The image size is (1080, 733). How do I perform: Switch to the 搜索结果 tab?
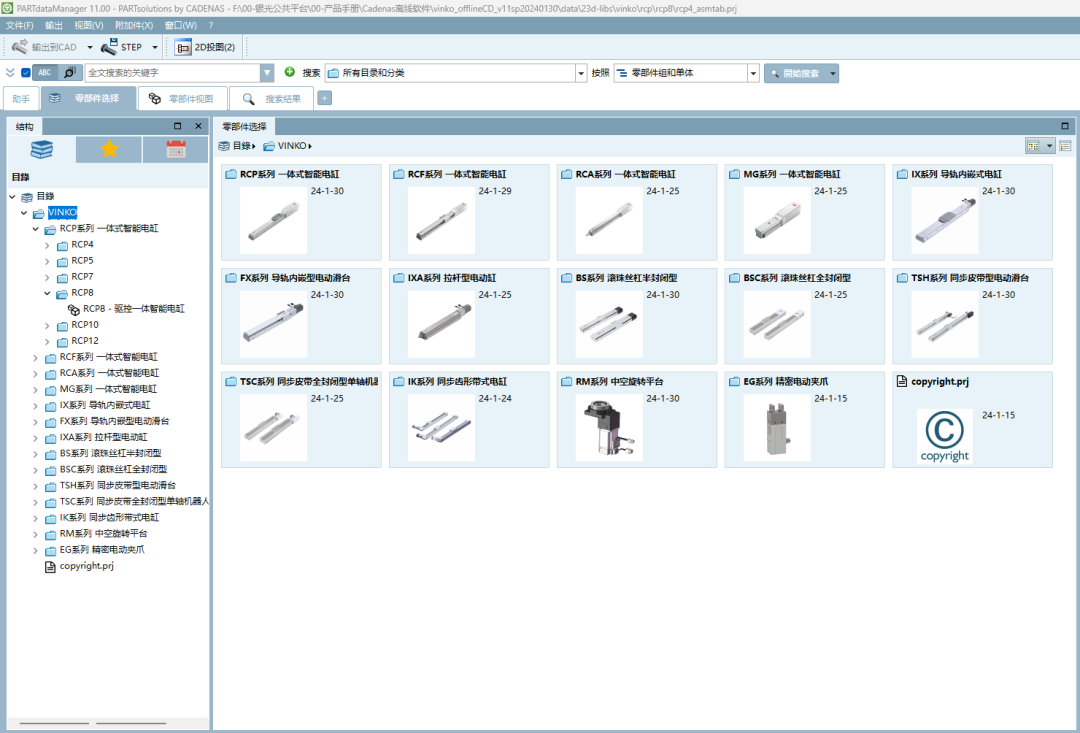(271, 99)
